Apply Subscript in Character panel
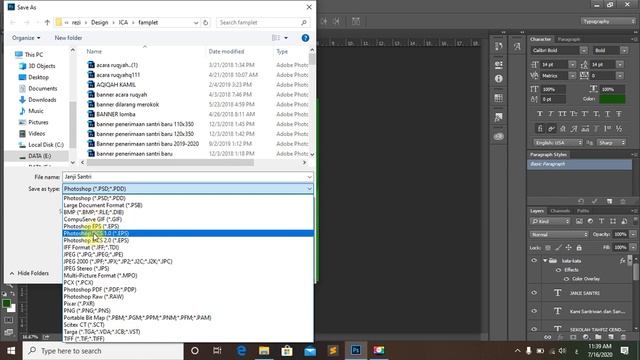This screenshot has height=360, width=640. [596, 114]
